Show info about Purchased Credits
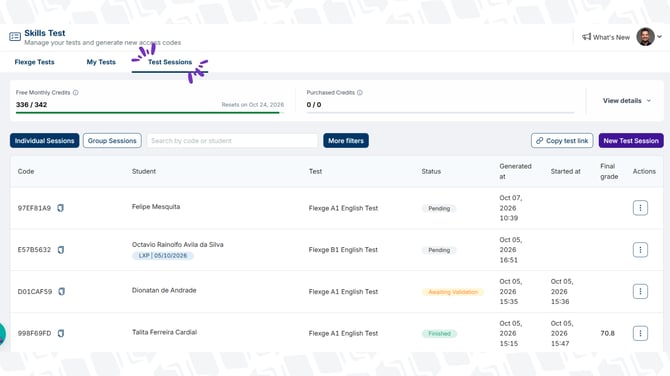This screenshot has height=376, width=670. tap(360, 92)
